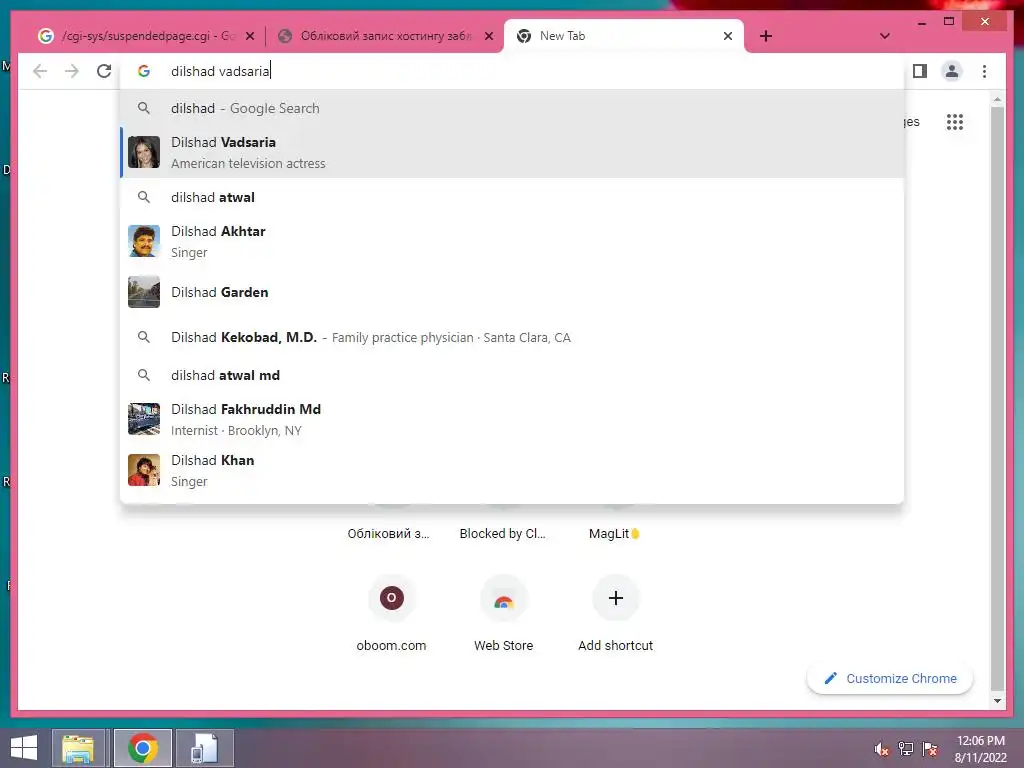The image size is (1024, 768).
Task: Close the suspendedpage.cgi tab
Action: point(249,36)
